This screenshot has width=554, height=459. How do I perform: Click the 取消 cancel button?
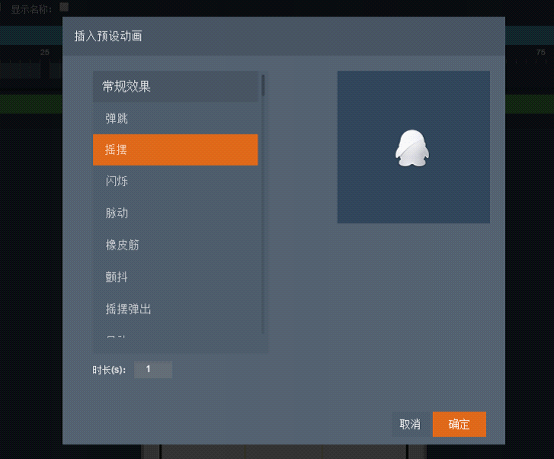click(410, 424)
